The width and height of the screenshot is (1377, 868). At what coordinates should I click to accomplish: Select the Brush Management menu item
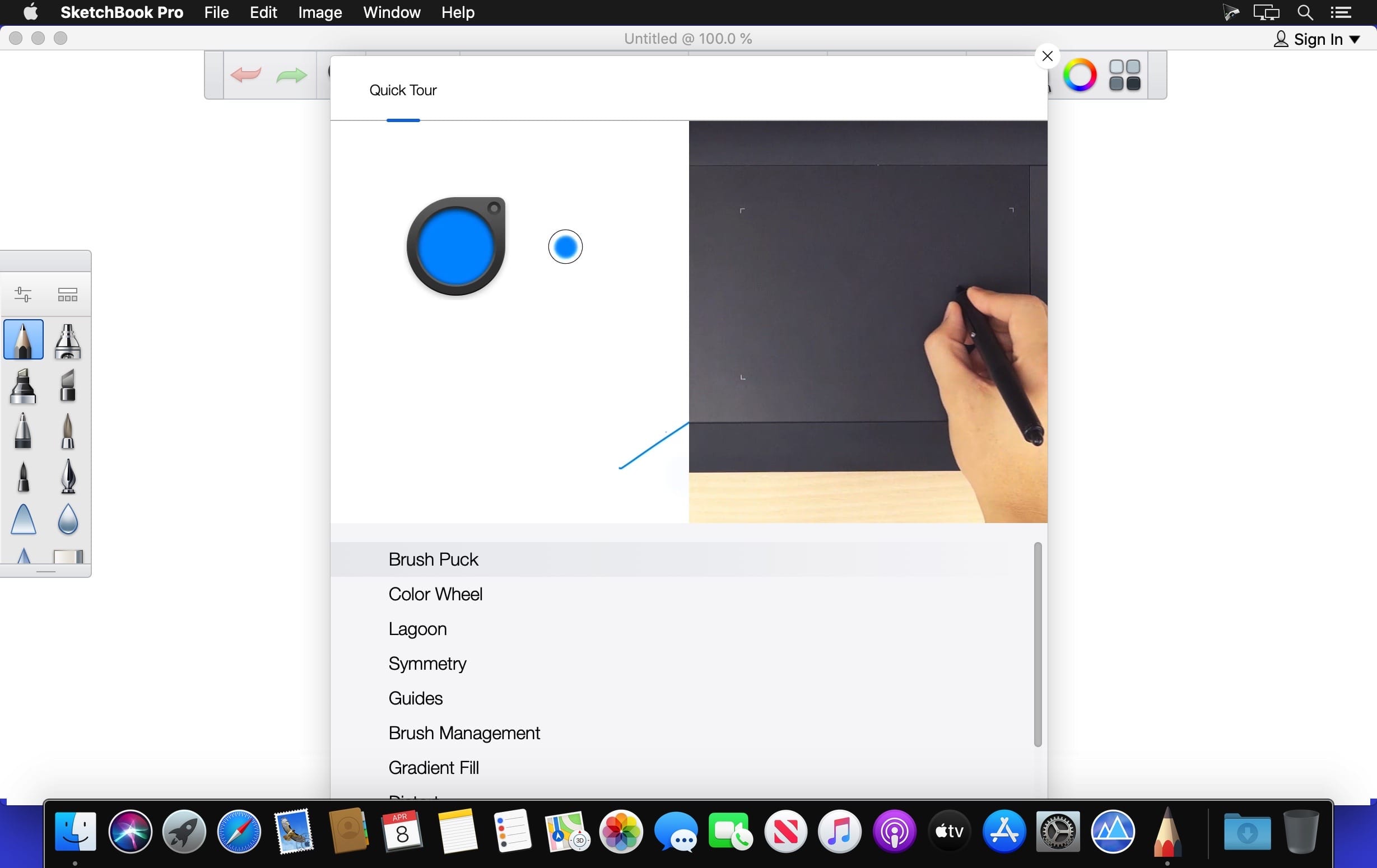click(465, 733)
